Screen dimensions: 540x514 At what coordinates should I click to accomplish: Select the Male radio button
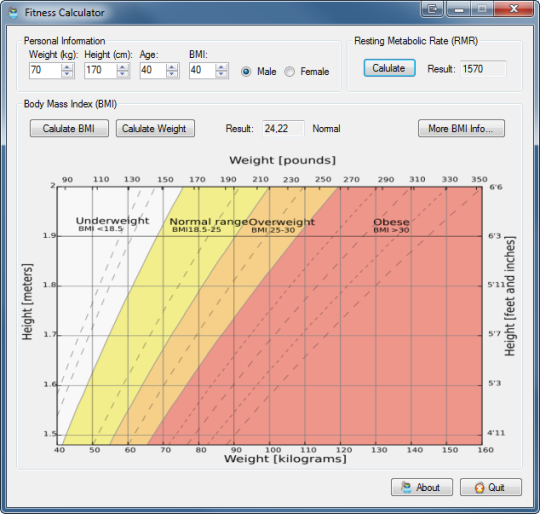pos(246,72)
